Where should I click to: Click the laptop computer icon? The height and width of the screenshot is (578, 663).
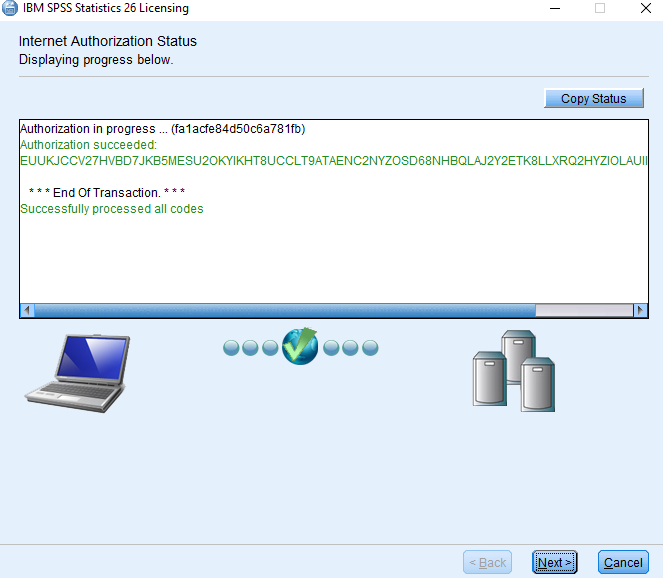click(77, 373)
